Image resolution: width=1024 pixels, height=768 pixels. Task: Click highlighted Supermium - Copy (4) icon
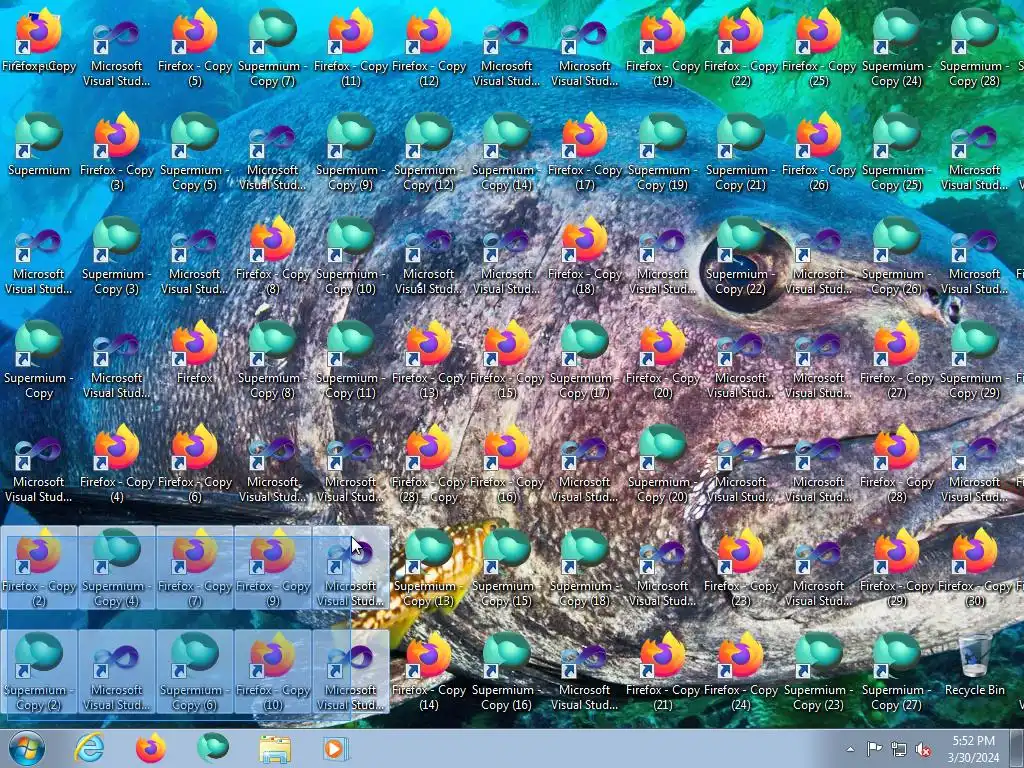point(117,568)
